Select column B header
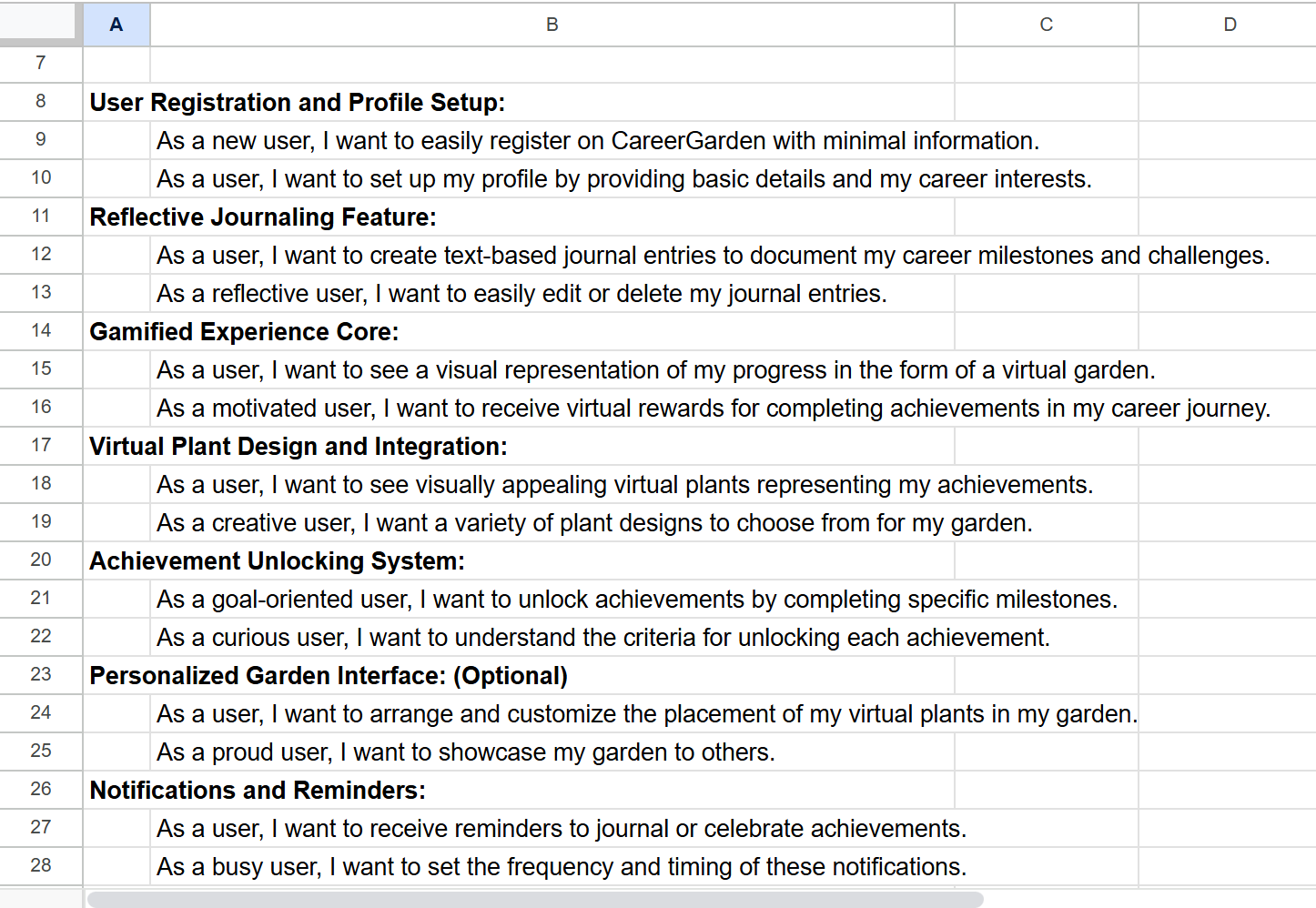This screenshot has width=1316, height=908. point(552,25)
